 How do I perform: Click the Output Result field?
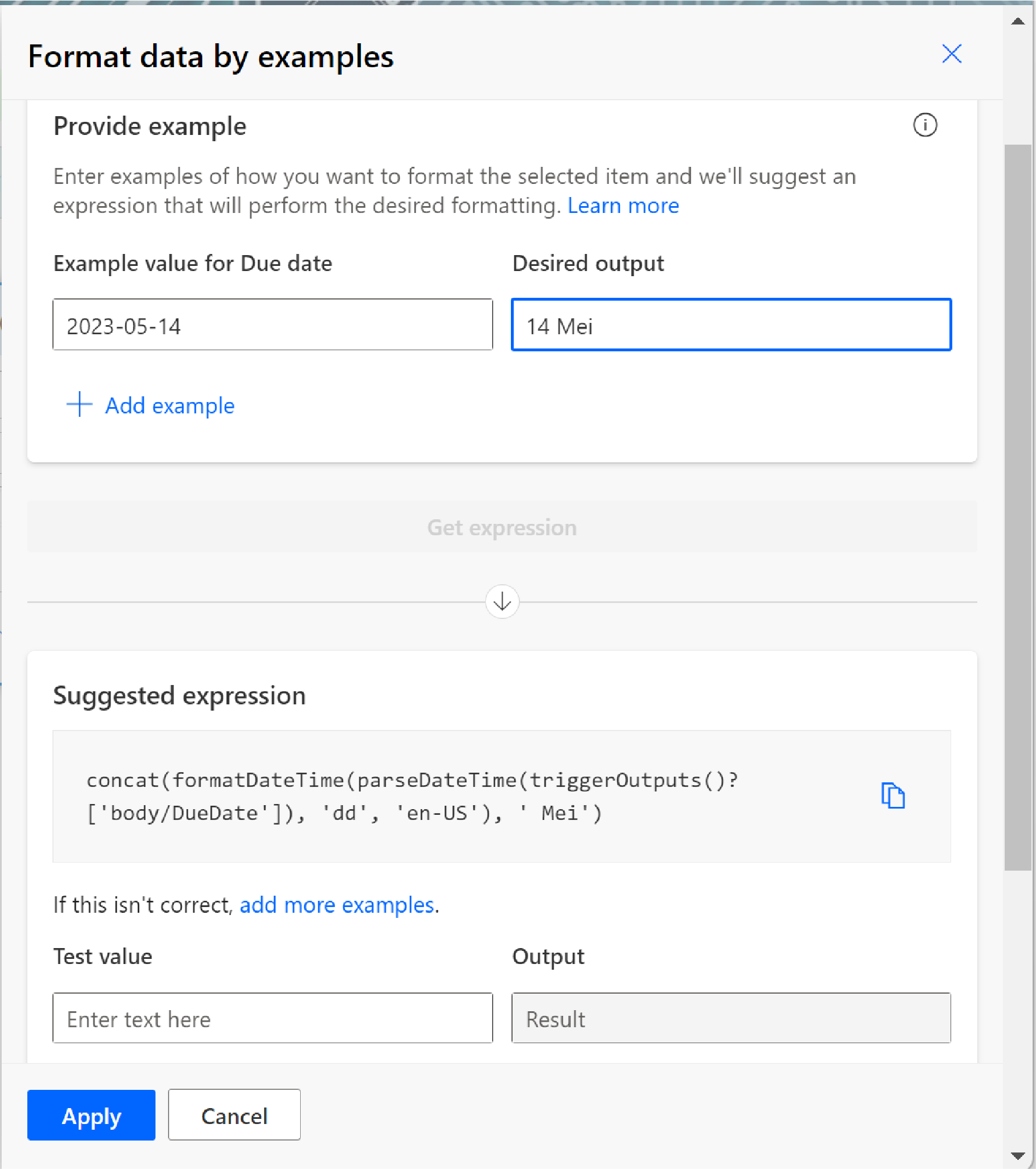coord(731,1018)
